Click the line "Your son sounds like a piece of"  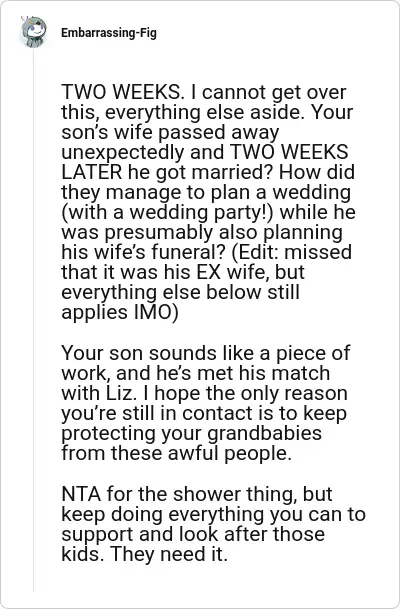point(206,353)
